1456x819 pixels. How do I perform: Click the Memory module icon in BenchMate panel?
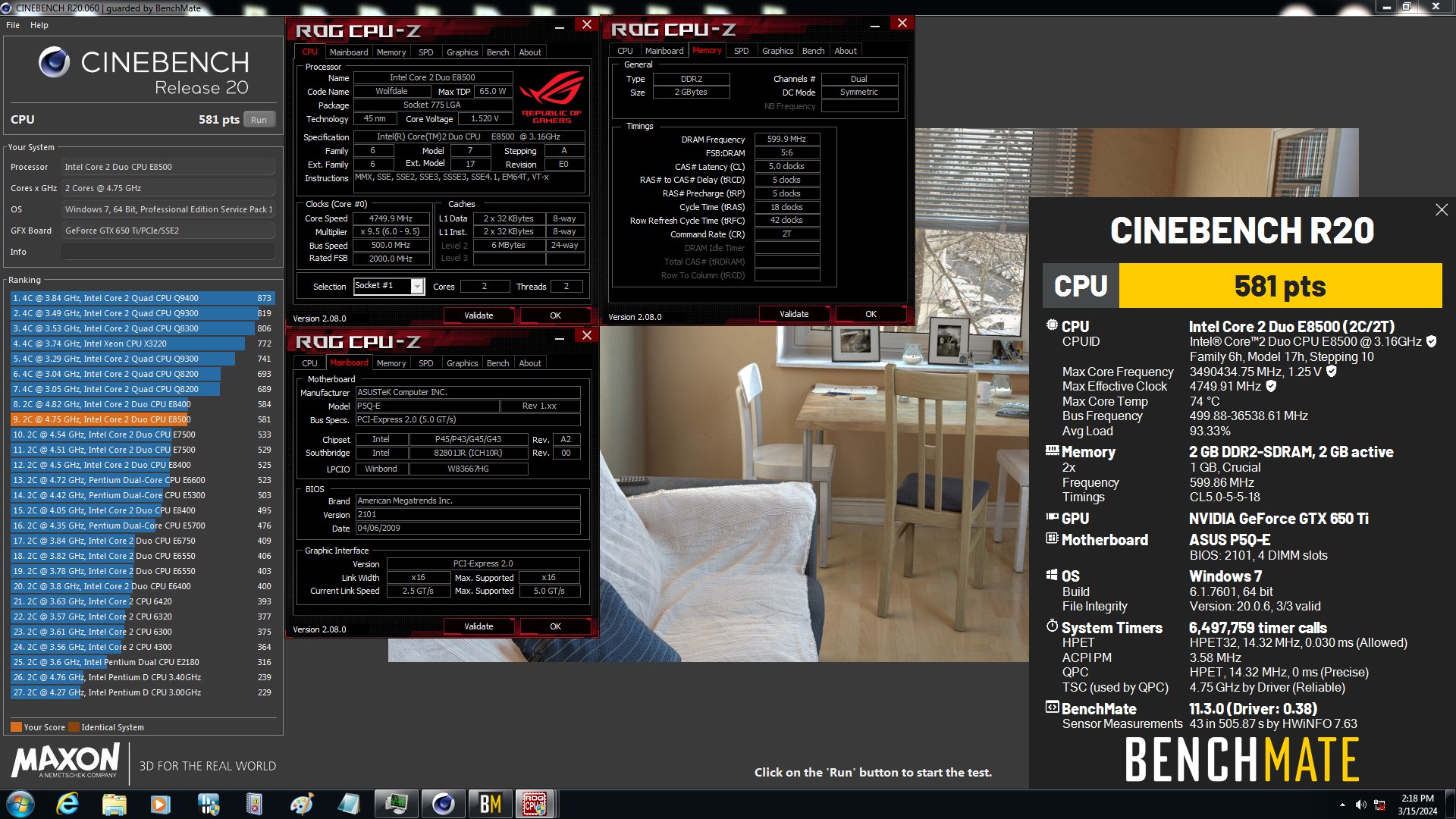pyautogui.click(x=1052, y=450)
